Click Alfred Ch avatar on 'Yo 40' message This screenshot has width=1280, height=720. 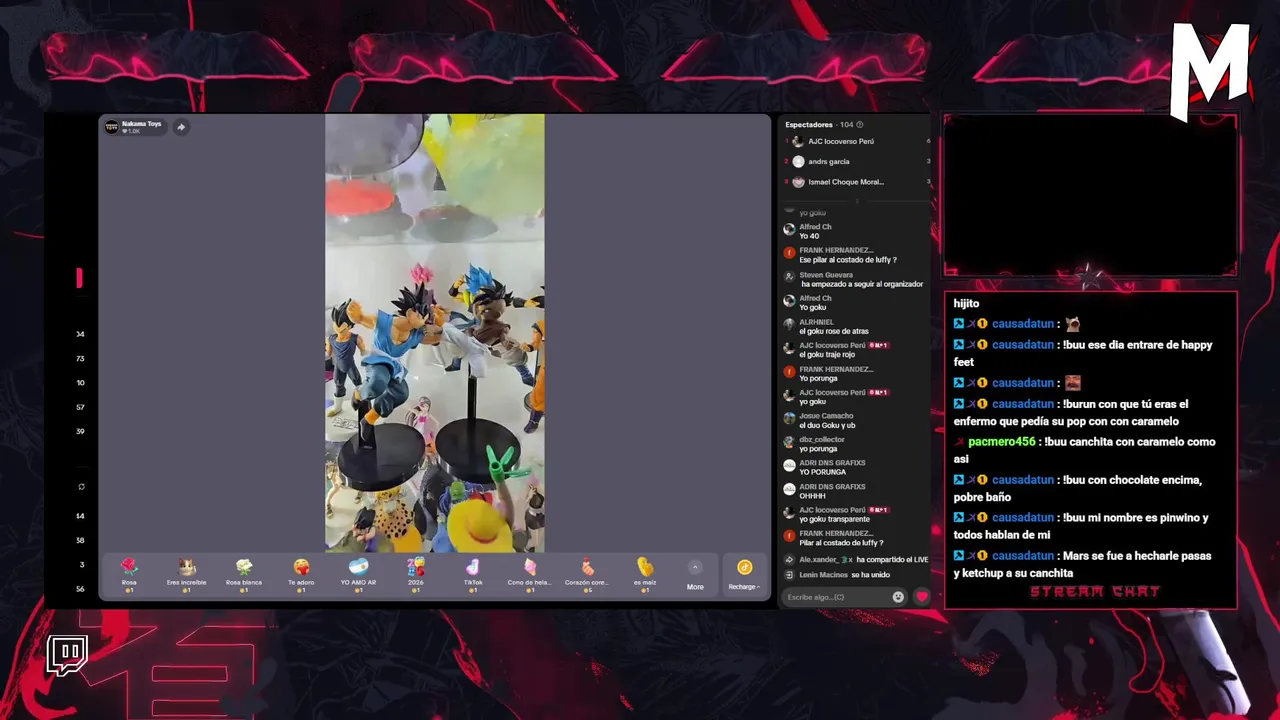point(789,230)
